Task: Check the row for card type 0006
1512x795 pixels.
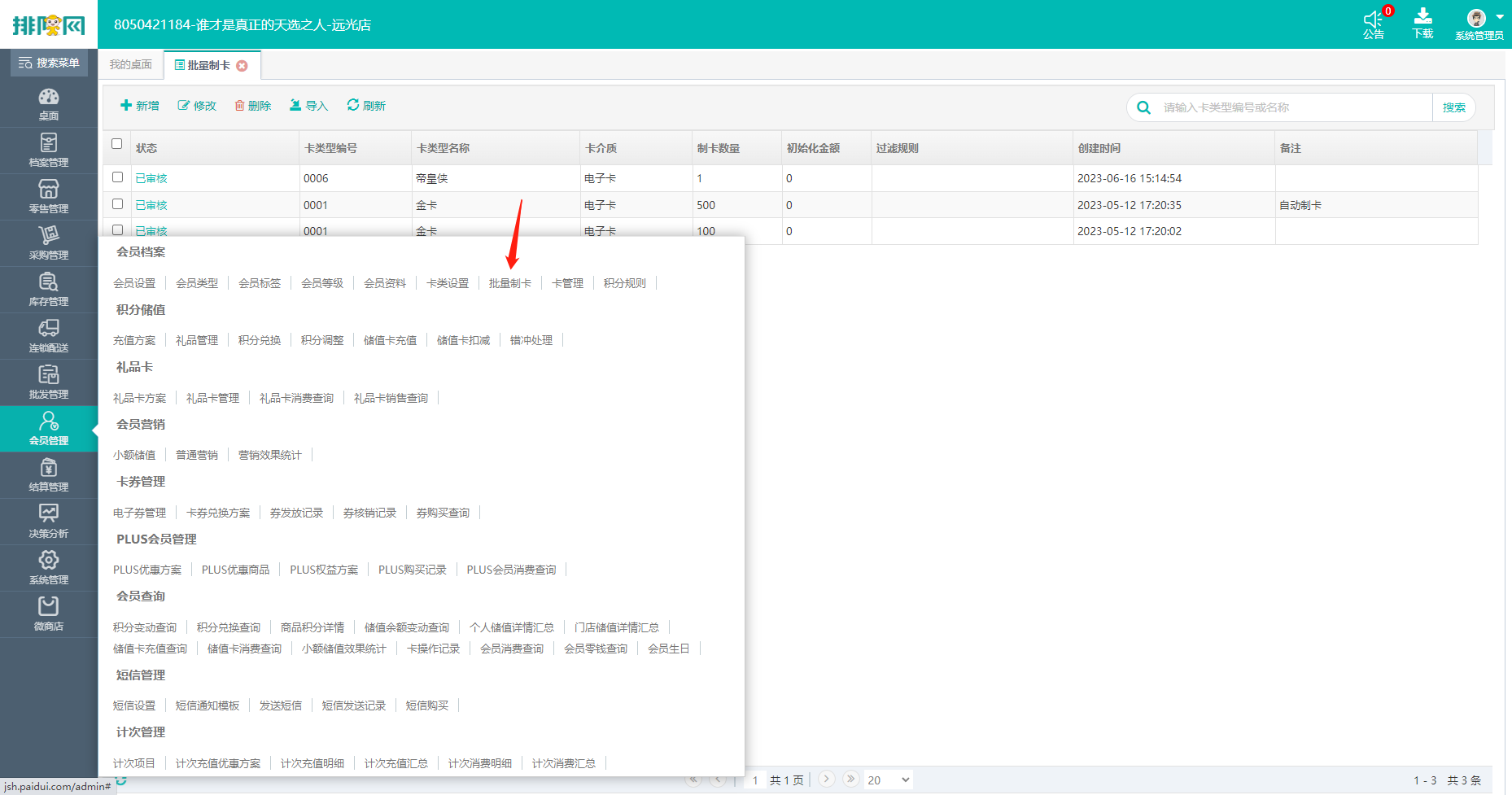Action: pyautogui.click(x=117, y=177)
